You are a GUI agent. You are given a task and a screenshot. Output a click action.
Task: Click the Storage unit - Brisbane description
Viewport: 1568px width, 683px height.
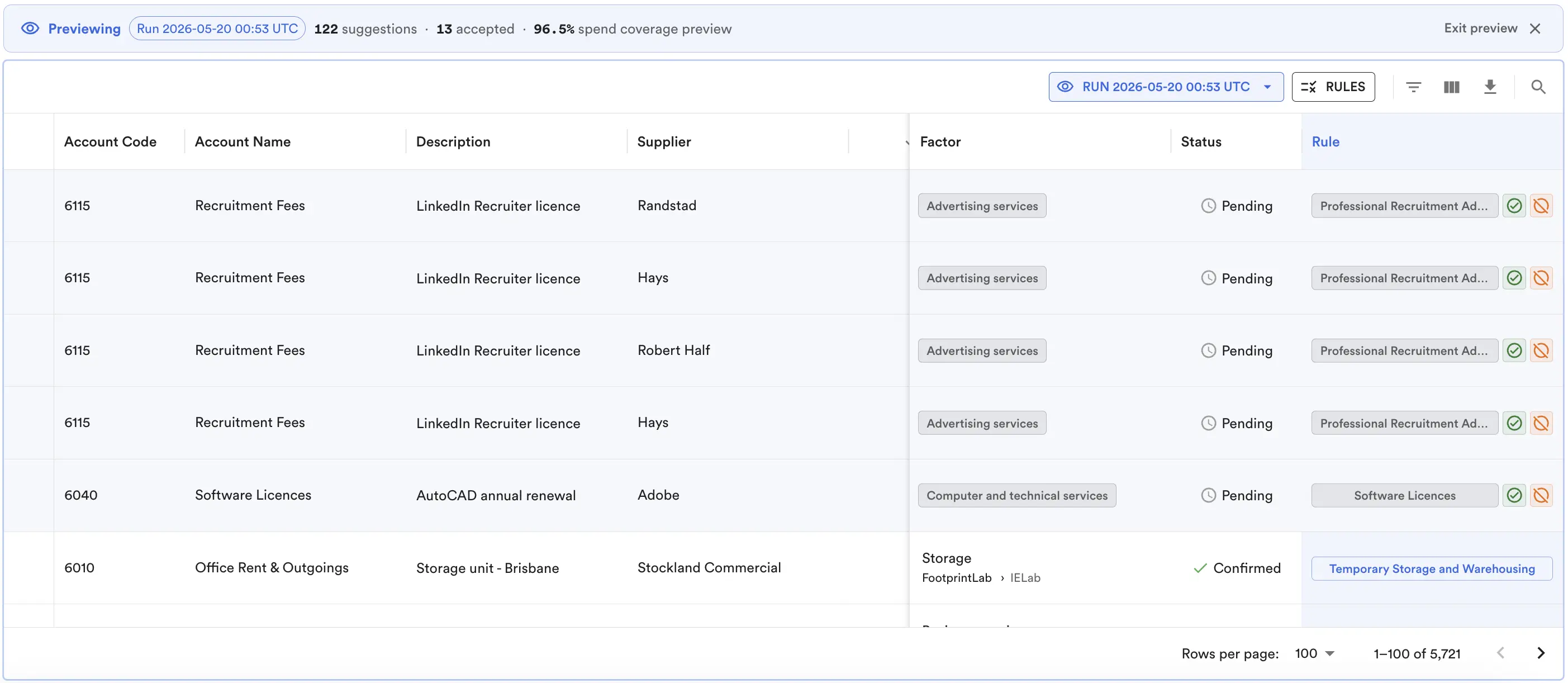[487, 568]
